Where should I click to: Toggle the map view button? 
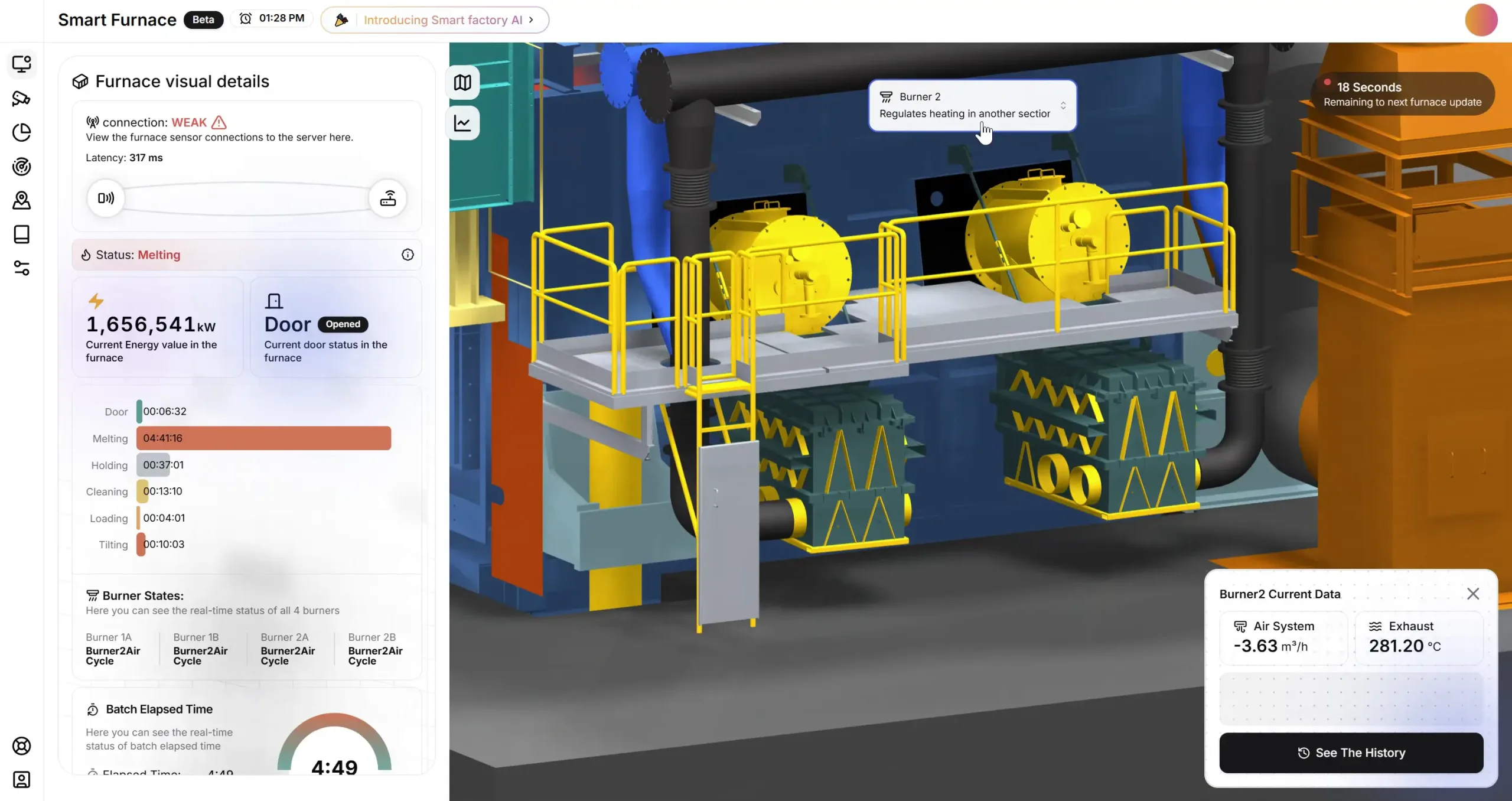pyautogui.click(x=462, y=83)
